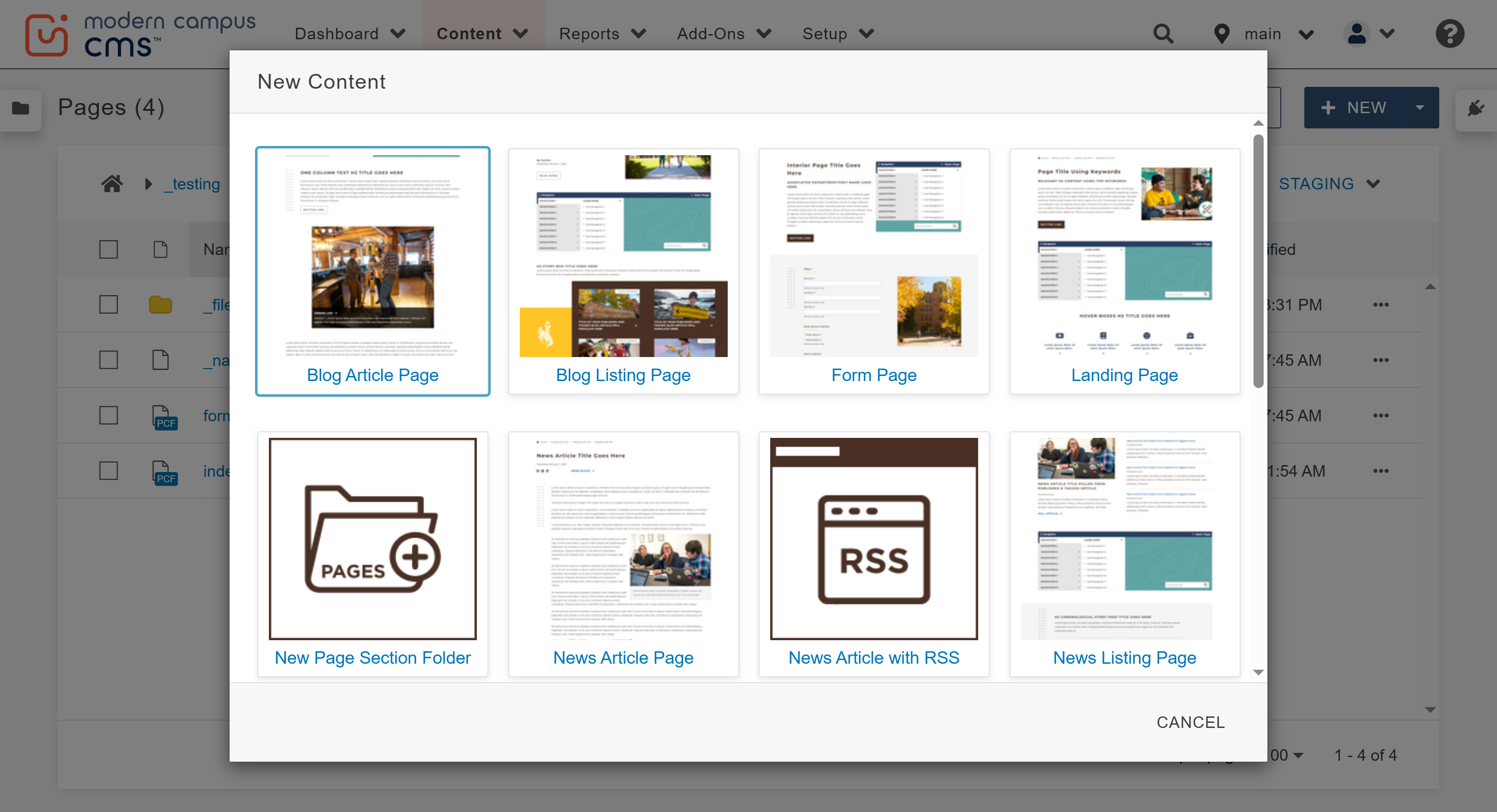Open the Add-Ons menu
Viewport: 1497px width, 812px height.
[x=724, y=34]
